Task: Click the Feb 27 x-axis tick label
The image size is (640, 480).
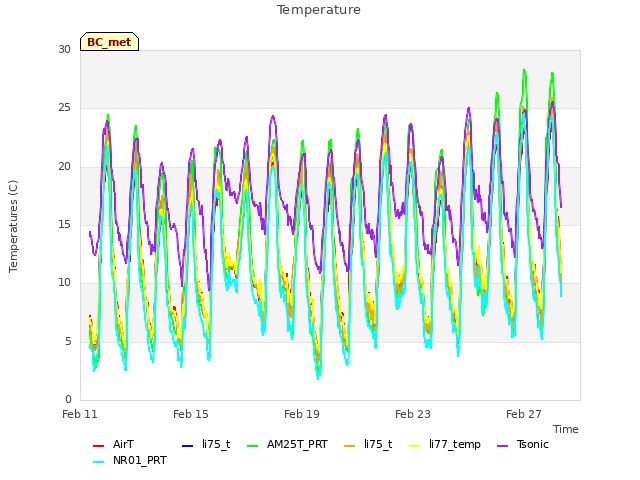Action: click(524, 414)
